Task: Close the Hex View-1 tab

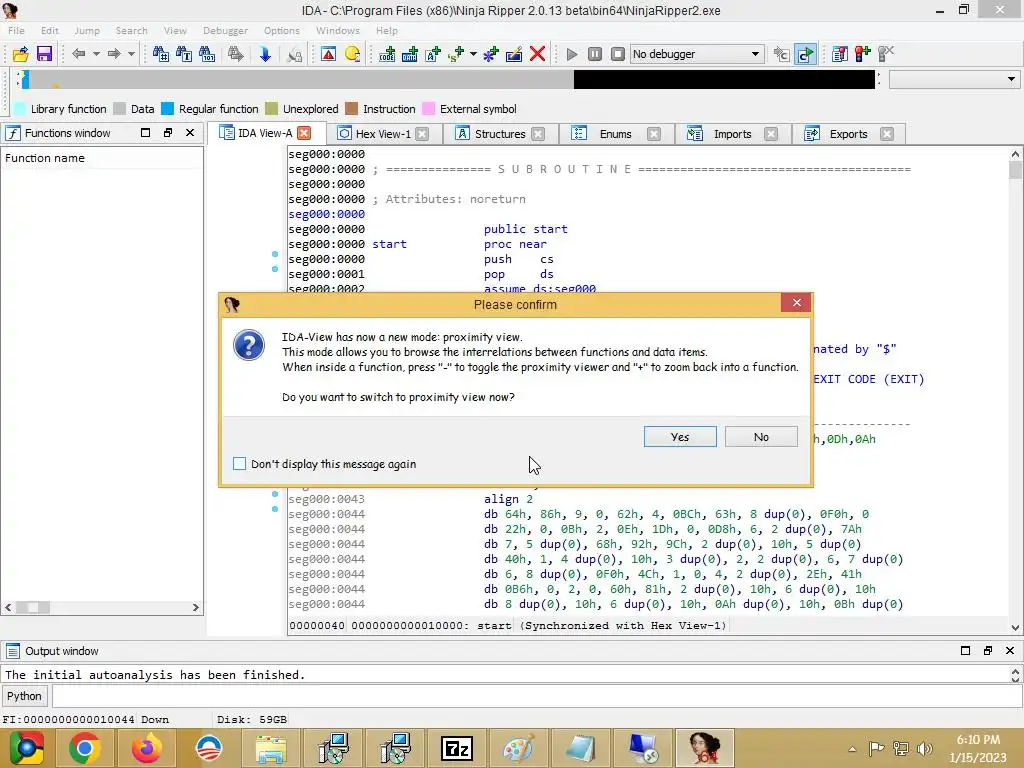Action: click(423, 134)
